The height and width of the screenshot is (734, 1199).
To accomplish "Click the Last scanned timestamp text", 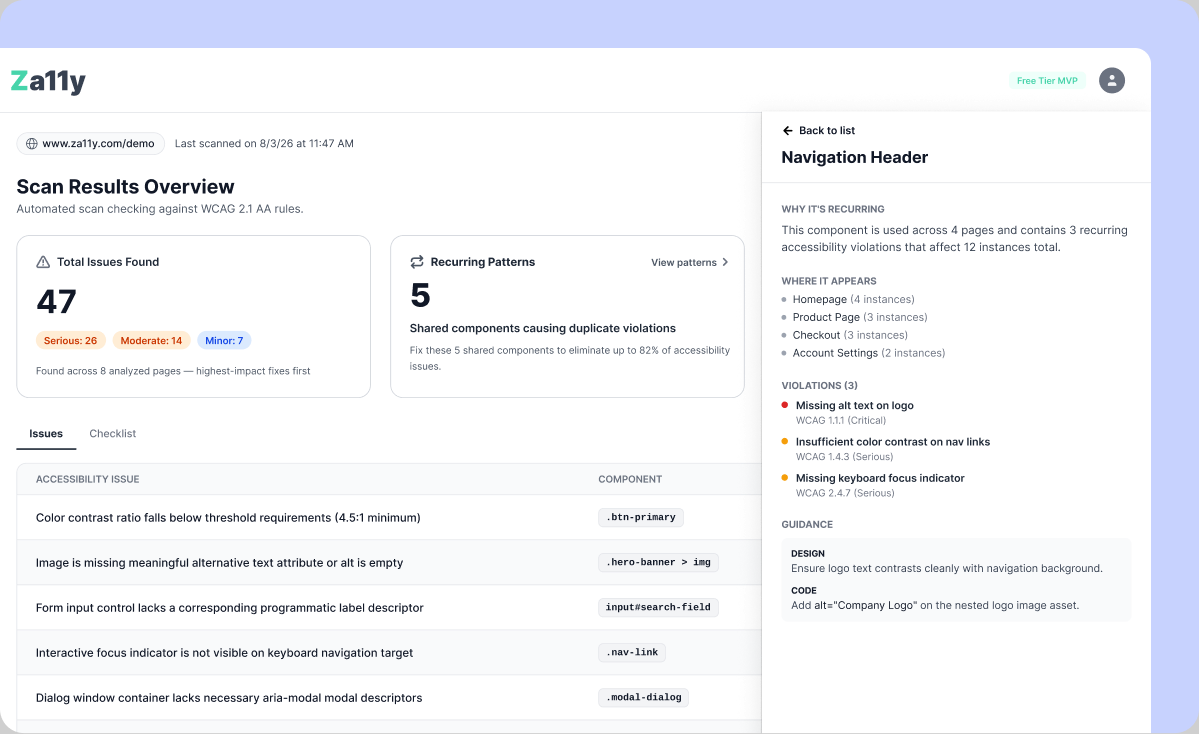I will tap(265, 144).
